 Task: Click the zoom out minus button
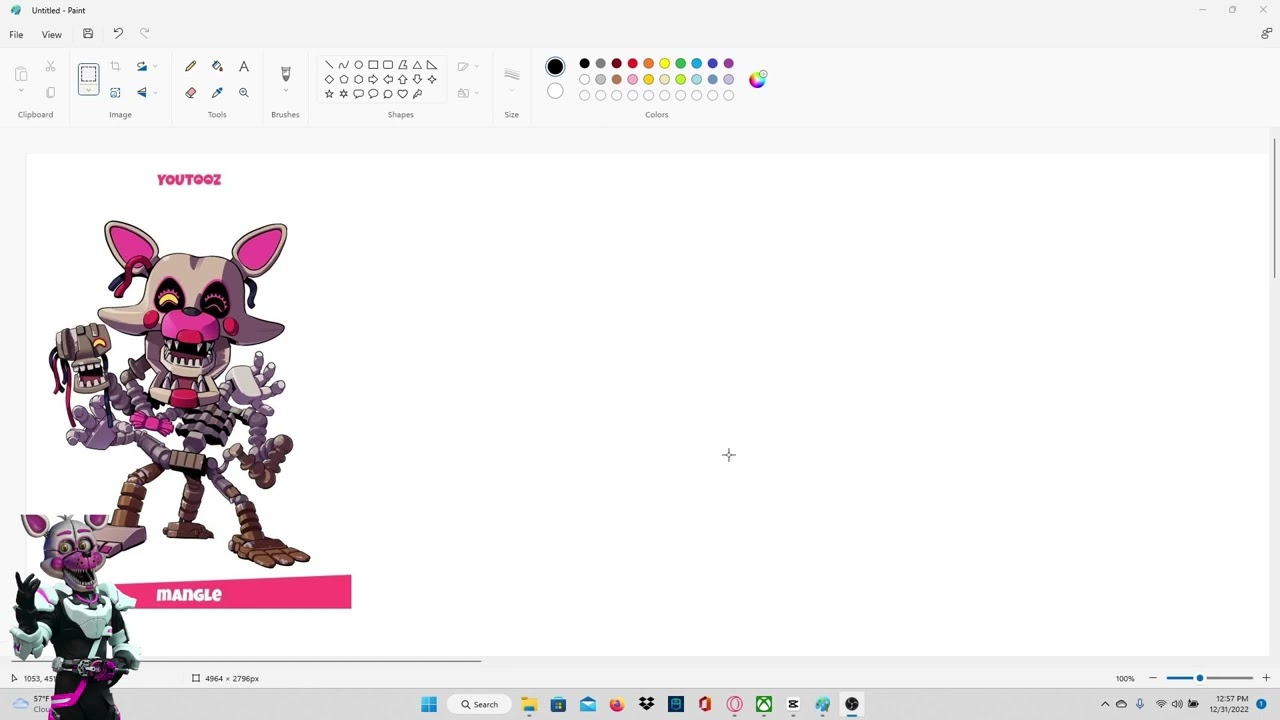[1152, 678]
